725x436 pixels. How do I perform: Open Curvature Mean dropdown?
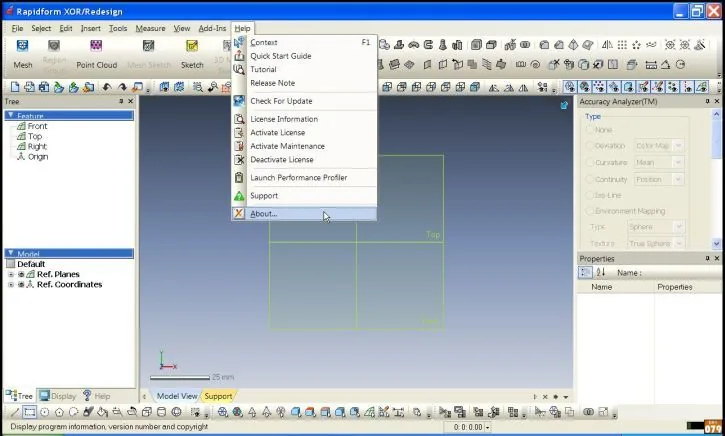pos(659,162)
